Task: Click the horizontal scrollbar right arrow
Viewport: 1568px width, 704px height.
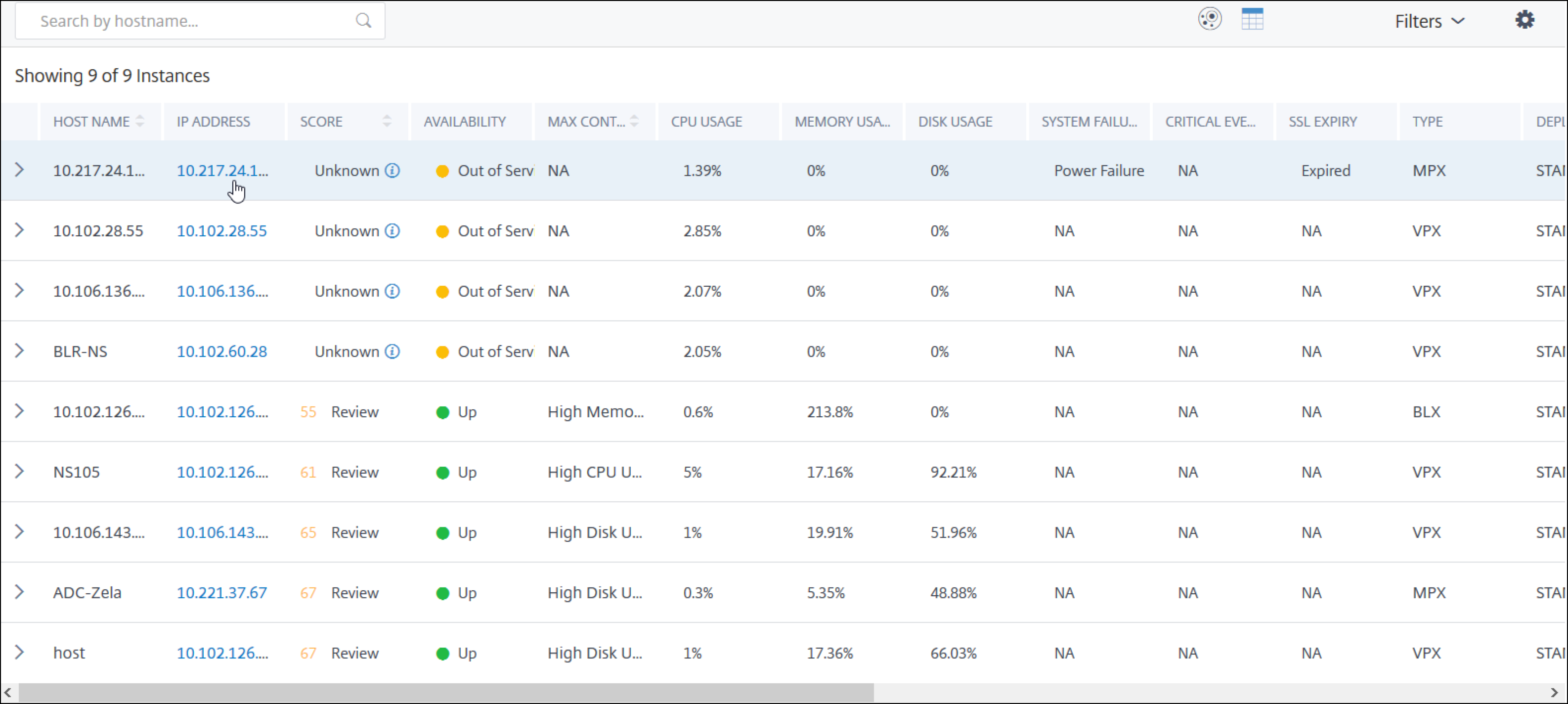Action: point(1553,693)
